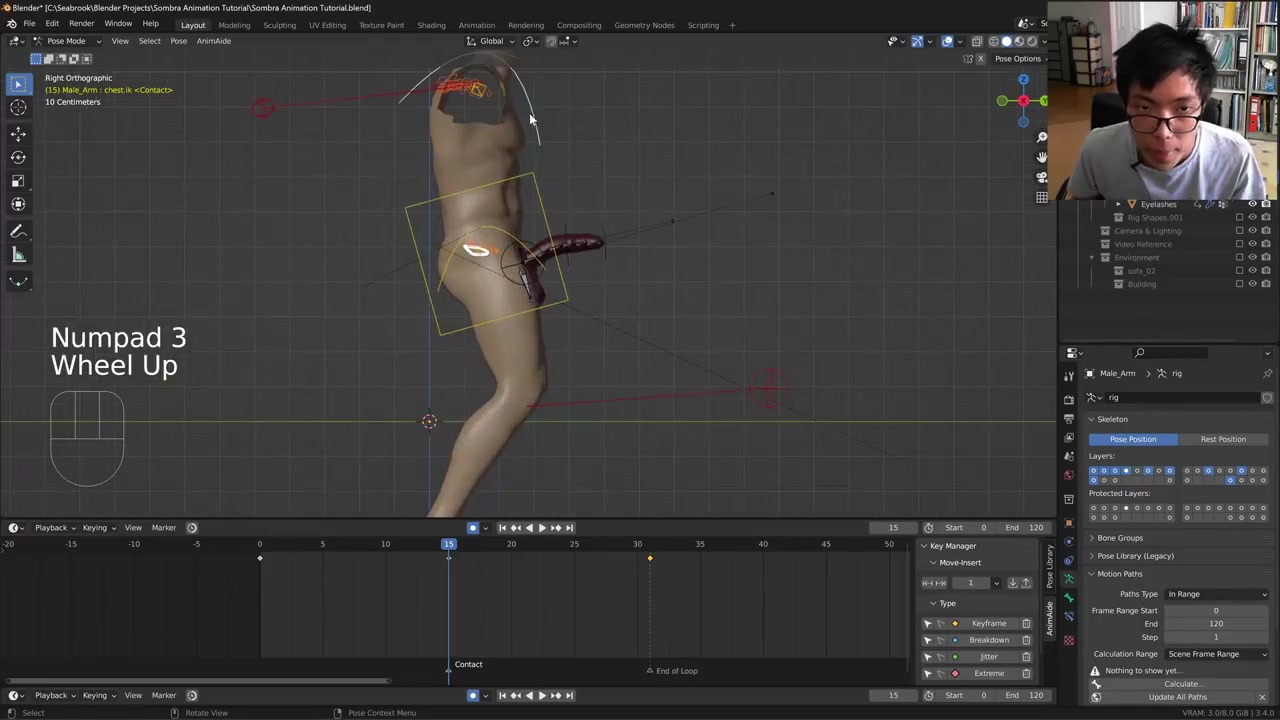
Task: Open the AnimAide menu in viewport header
Action: coord(213,41)
